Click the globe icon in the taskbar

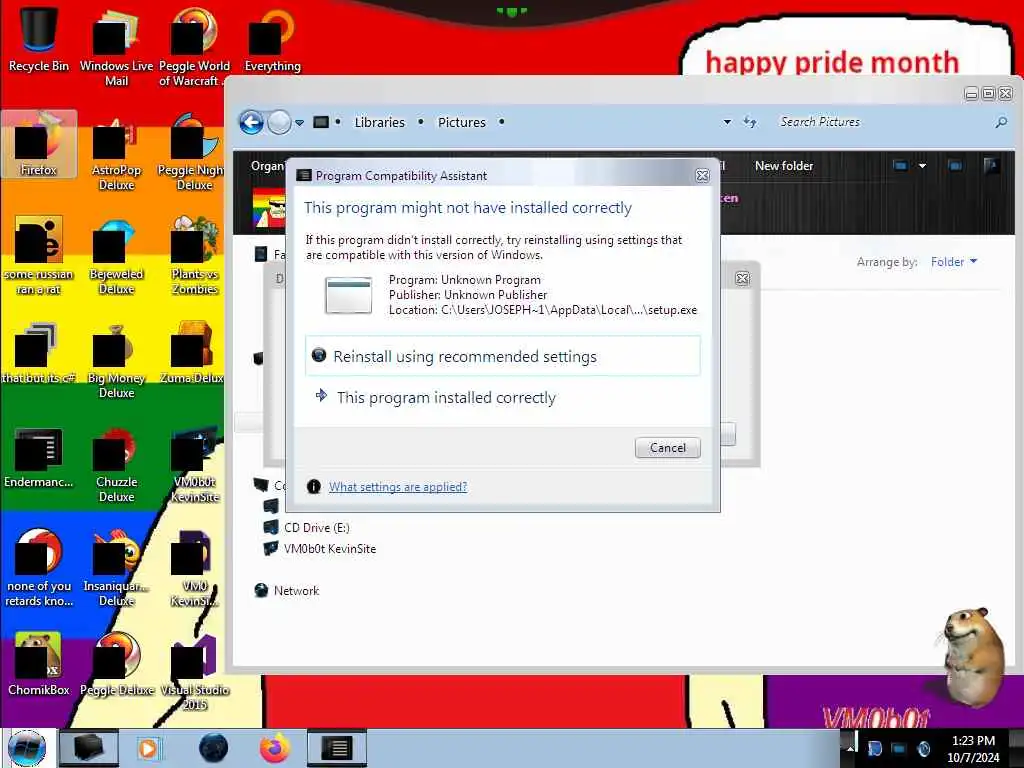213,748
